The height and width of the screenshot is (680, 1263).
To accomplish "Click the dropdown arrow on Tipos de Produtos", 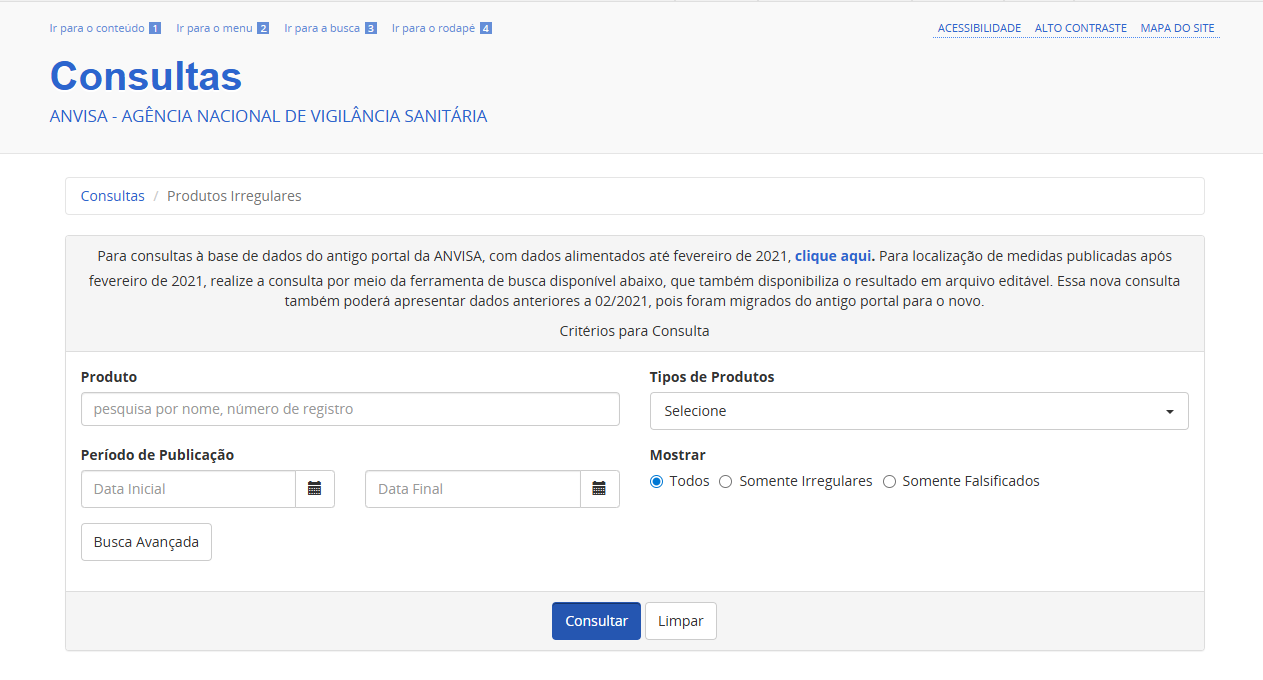I will pos(1168,410).
